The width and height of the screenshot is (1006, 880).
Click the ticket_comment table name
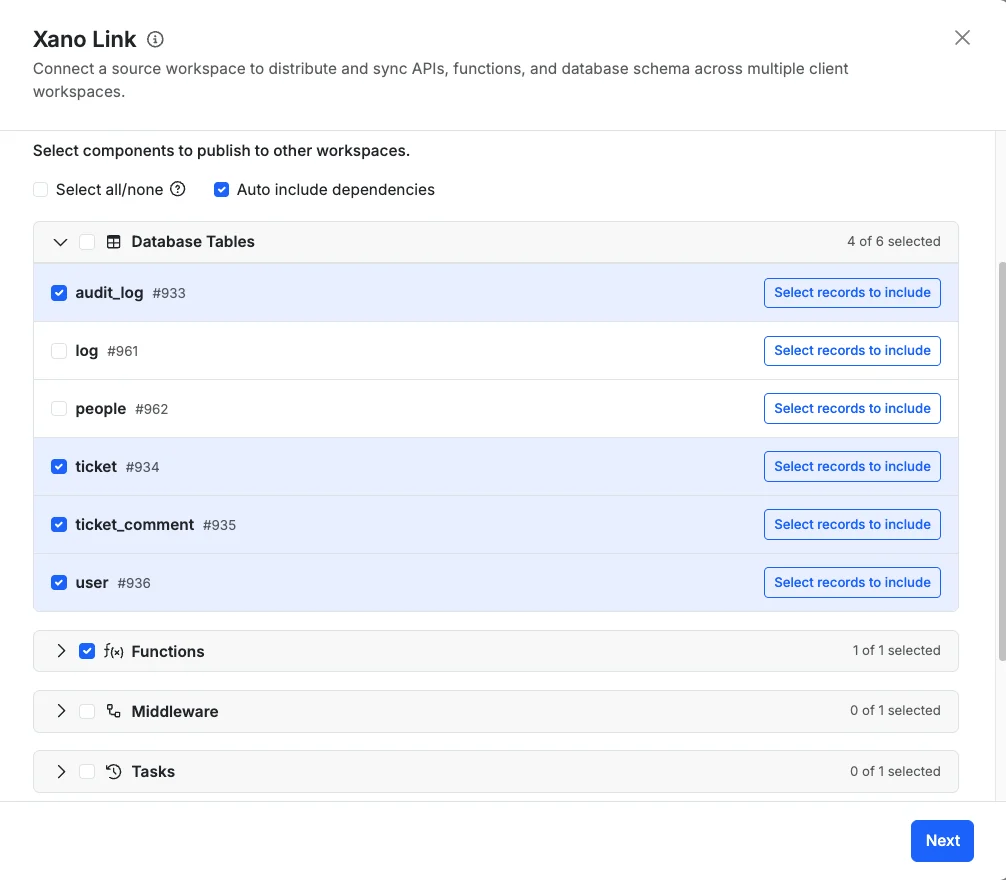[x=135, y=524]
